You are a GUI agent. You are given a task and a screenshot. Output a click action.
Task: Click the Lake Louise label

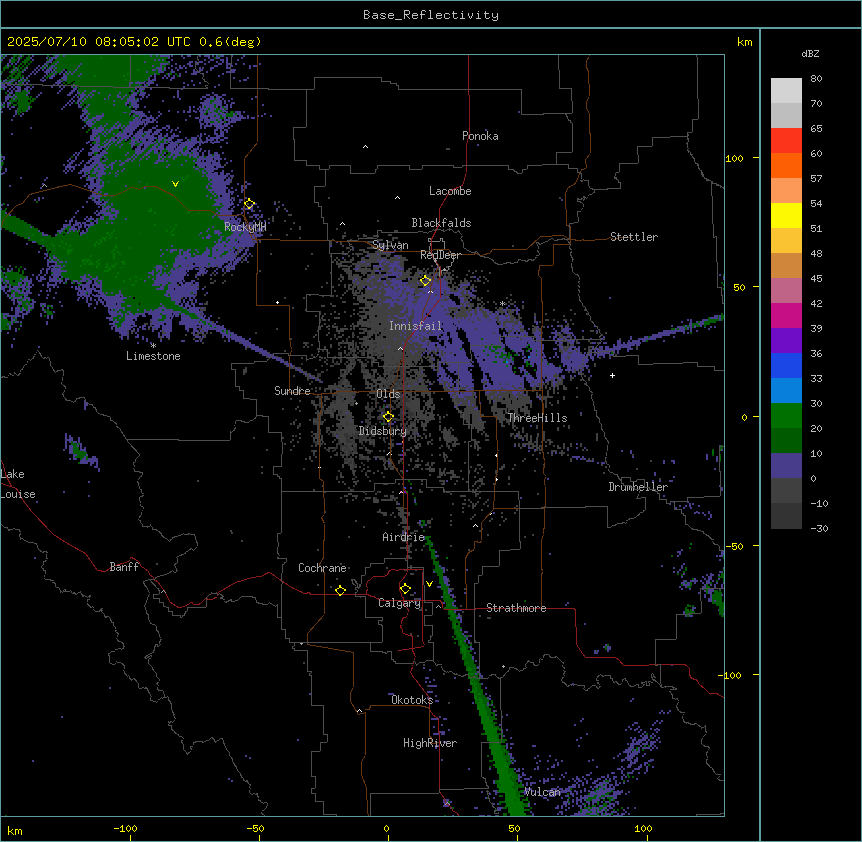[x=18, y=484]
